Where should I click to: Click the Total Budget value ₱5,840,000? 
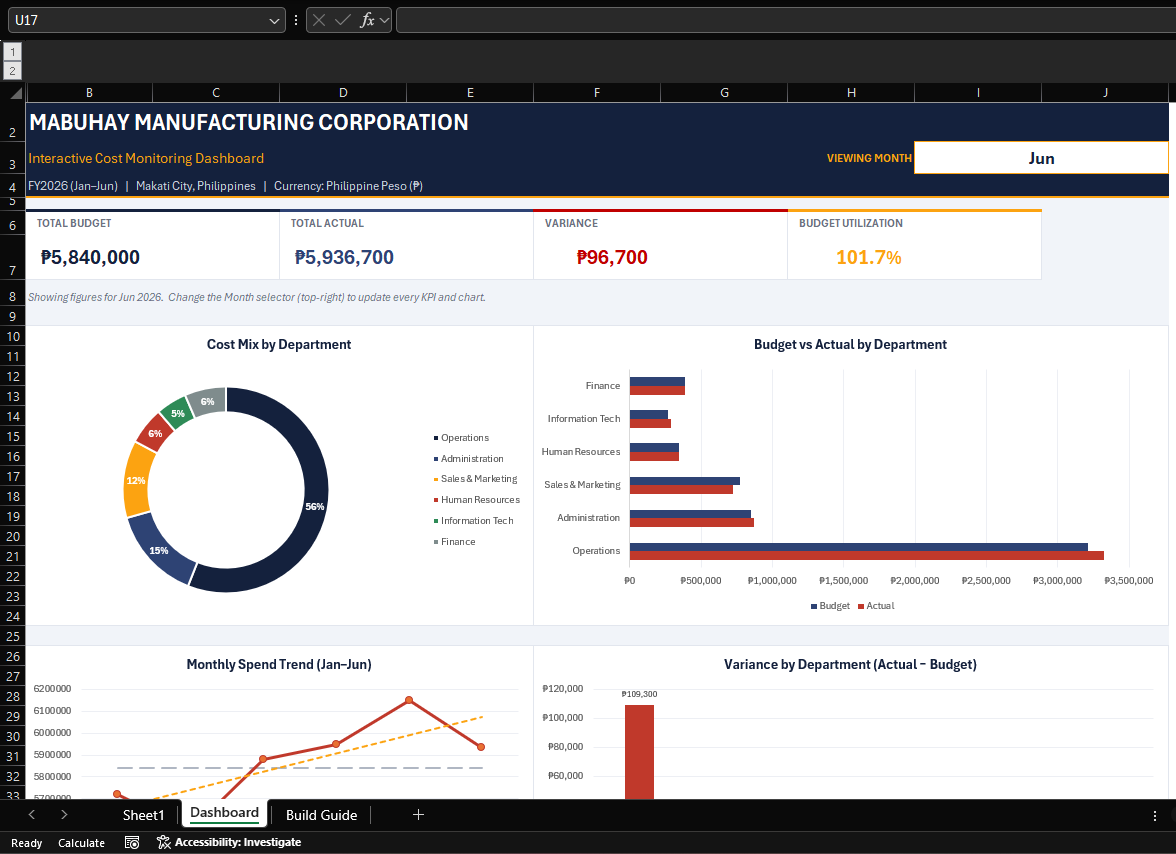pos(90,258)
